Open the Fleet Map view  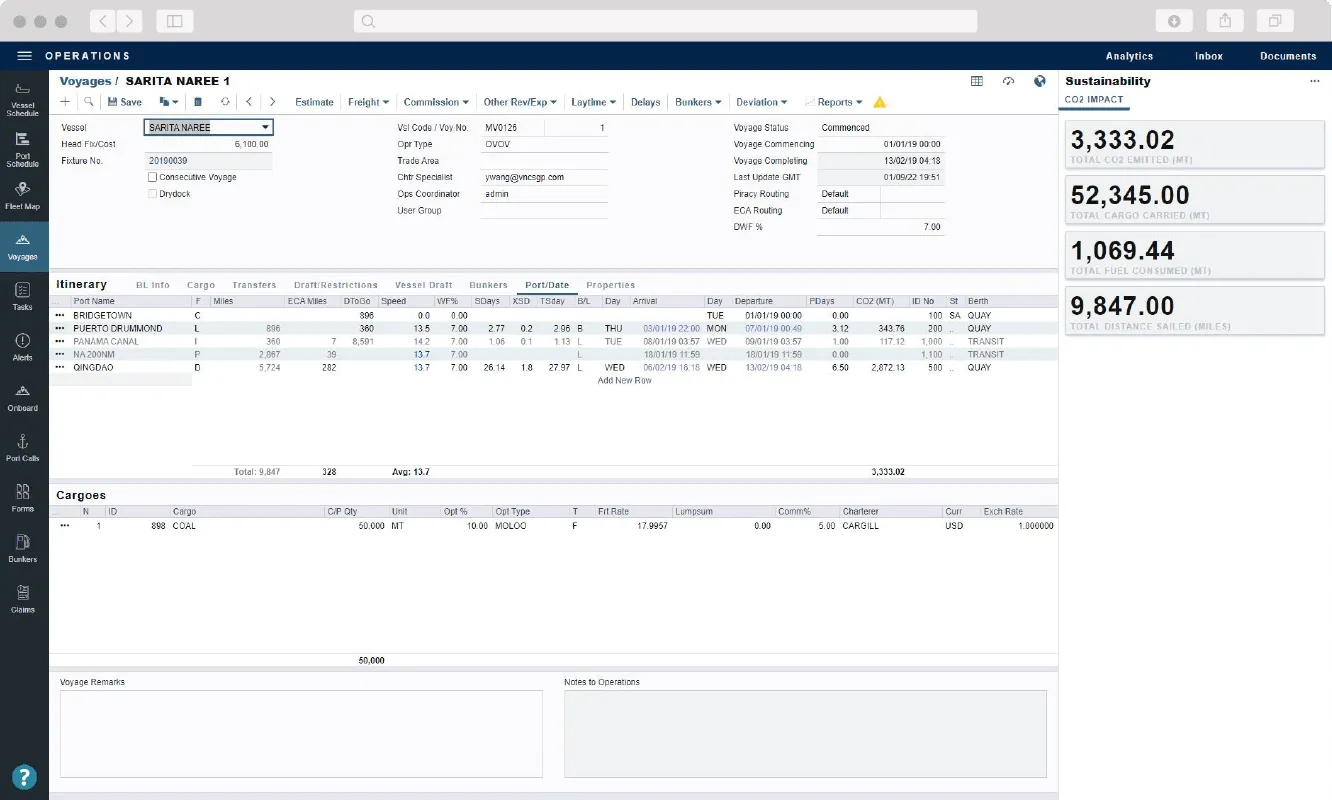tap(22, 193)
